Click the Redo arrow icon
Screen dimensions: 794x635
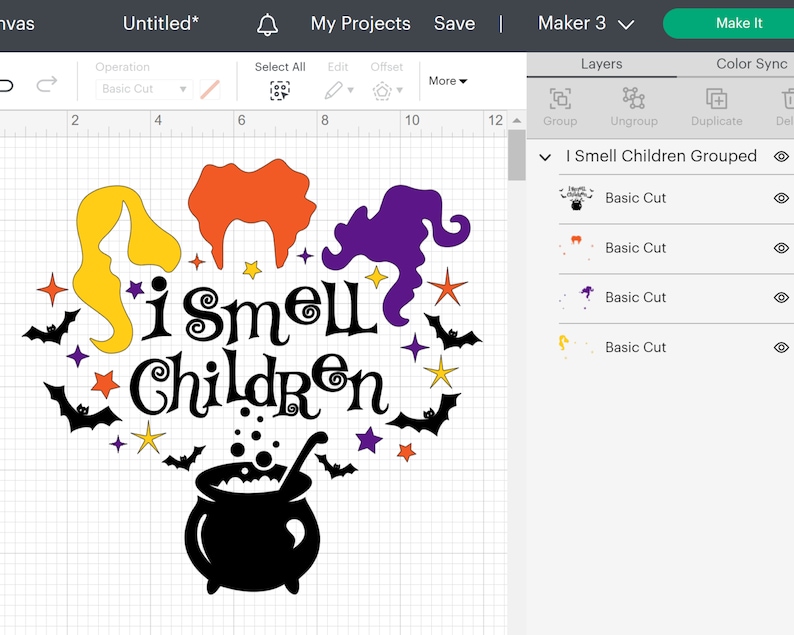click(x=47, y=84)
